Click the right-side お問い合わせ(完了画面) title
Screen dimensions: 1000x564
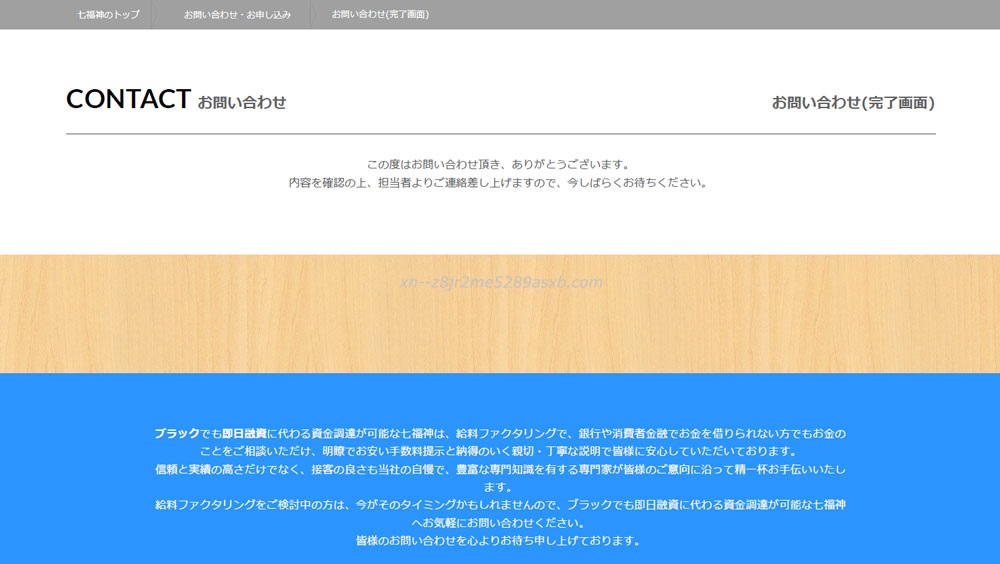pyautogui.click(x=853, y=102)
